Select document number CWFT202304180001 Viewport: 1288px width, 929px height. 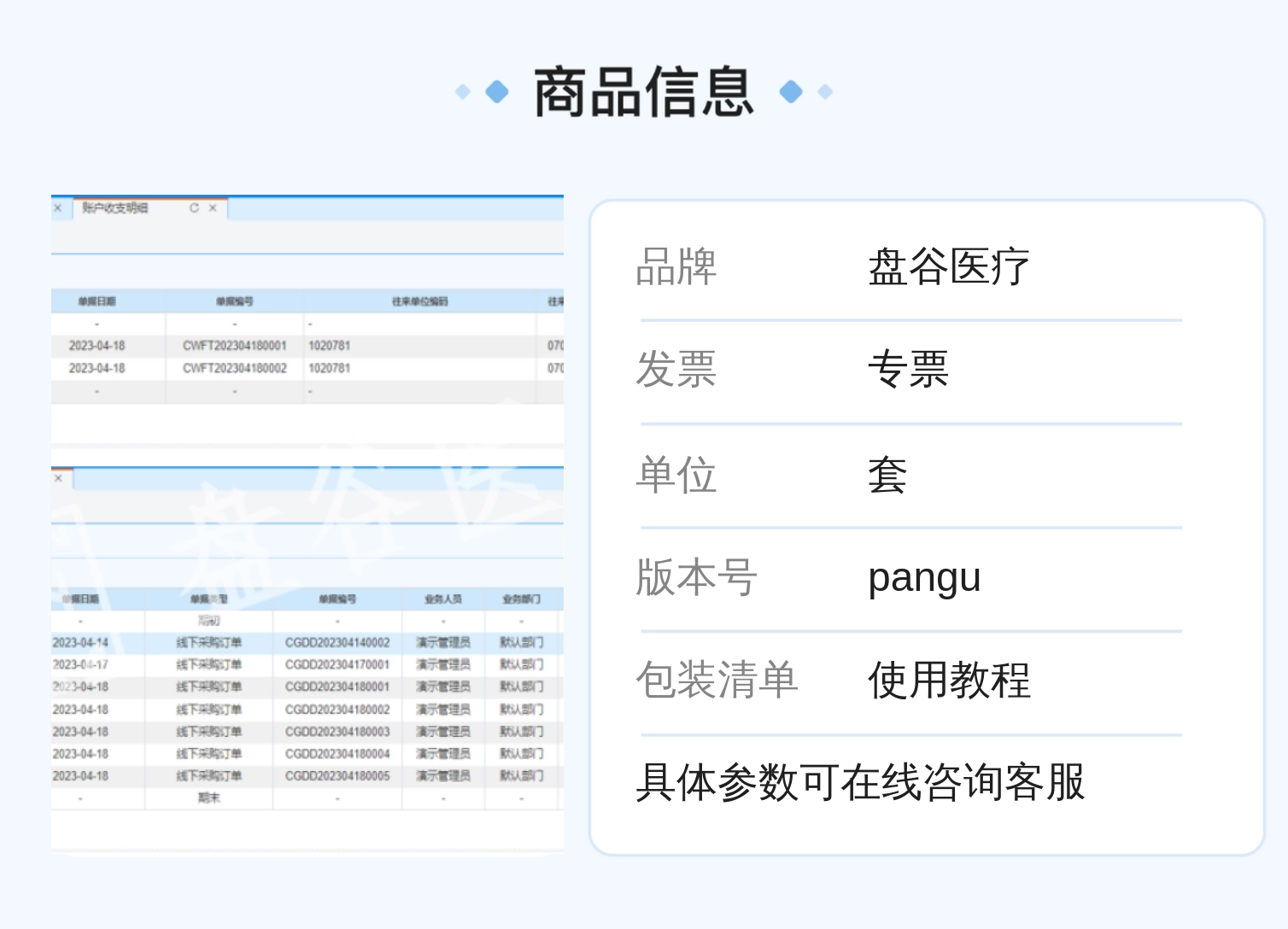[x=235, y=346]
